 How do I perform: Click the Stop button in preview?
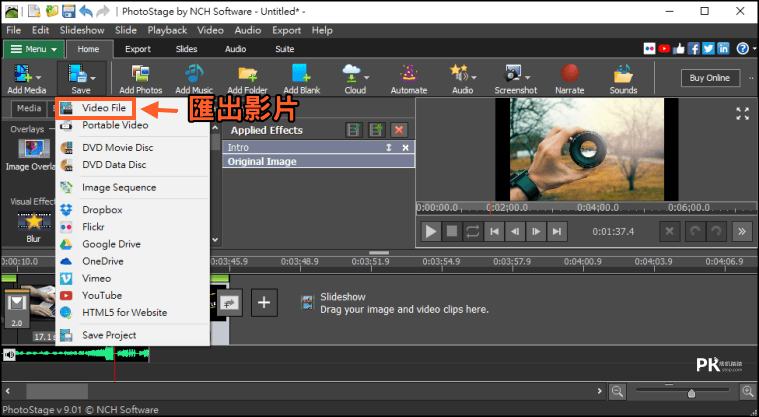[x=452, y=232]
